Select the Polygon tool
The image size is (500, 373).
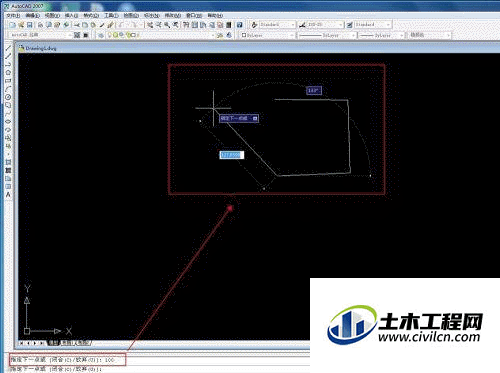click(8, 72)
